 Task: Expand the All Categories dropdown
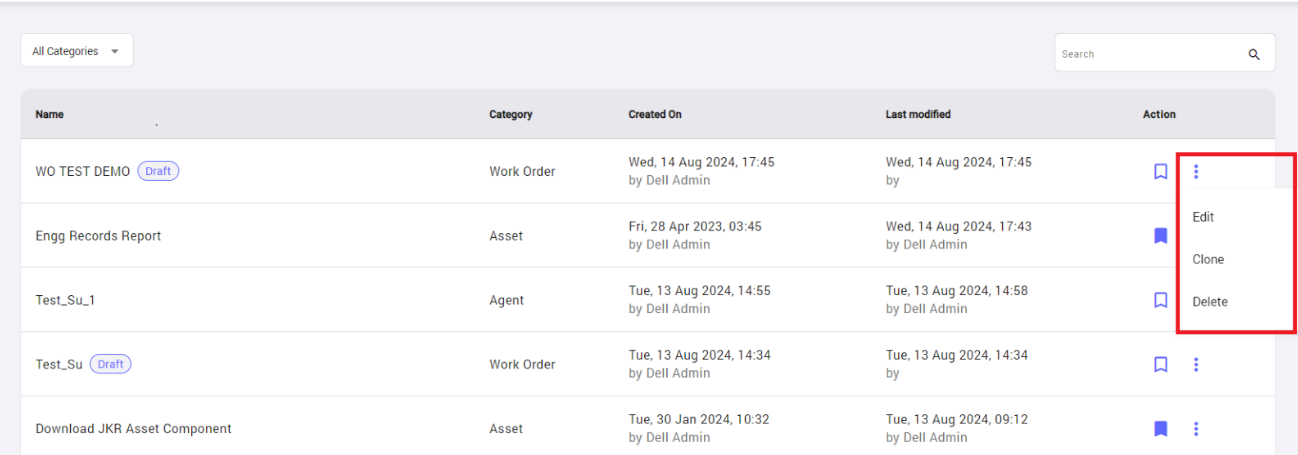tap(77, 51)
